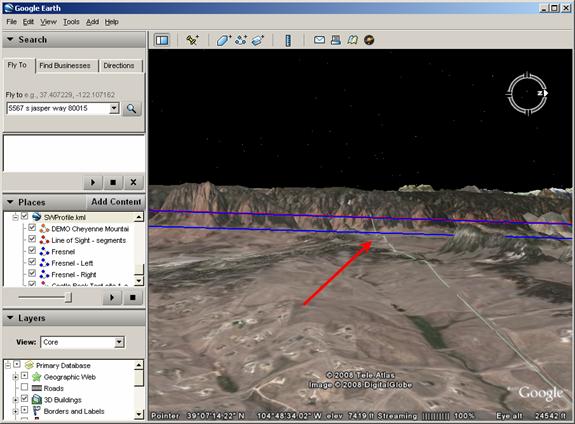
Task: Uncheck Line of Sight - segments checkbox
Action: tap(32, 239)
